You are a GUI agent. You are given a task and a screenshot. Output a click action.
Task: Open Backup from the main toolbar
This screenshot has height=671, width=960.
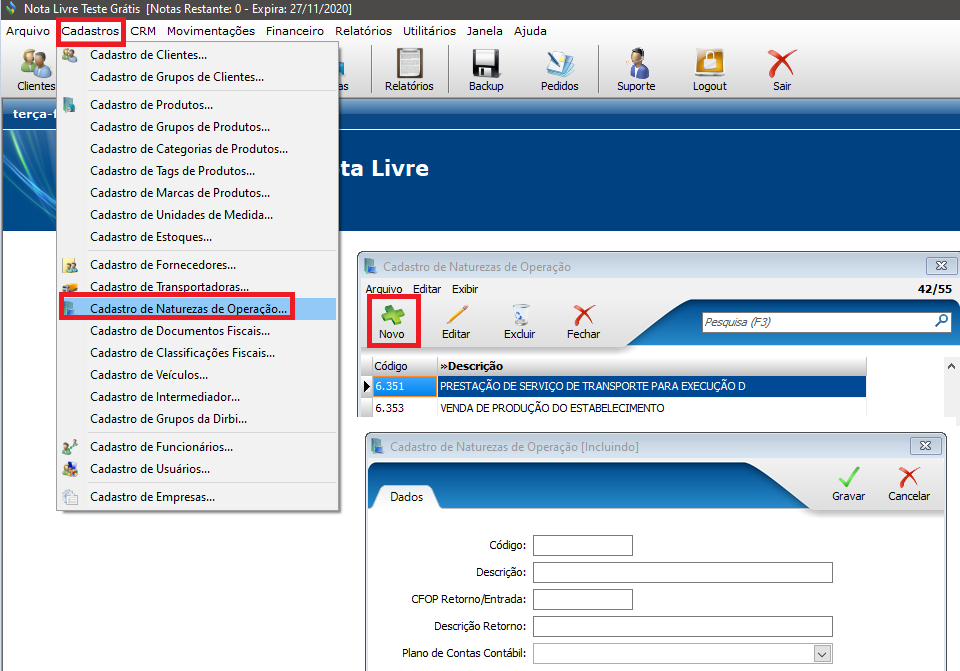tap(486, 67)
